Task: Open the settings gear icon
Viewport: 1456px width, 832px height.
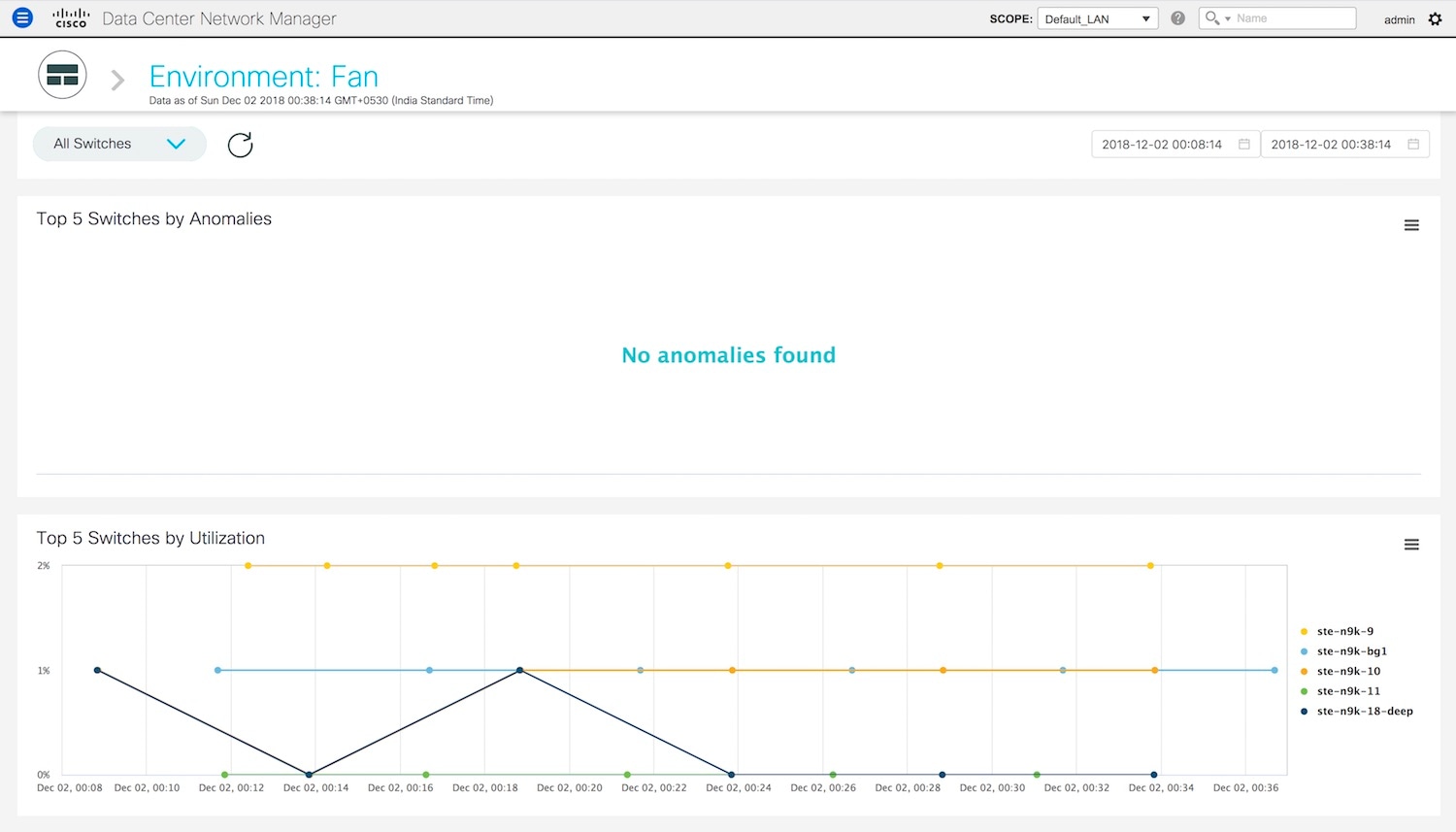Action: coord(1435,18)
